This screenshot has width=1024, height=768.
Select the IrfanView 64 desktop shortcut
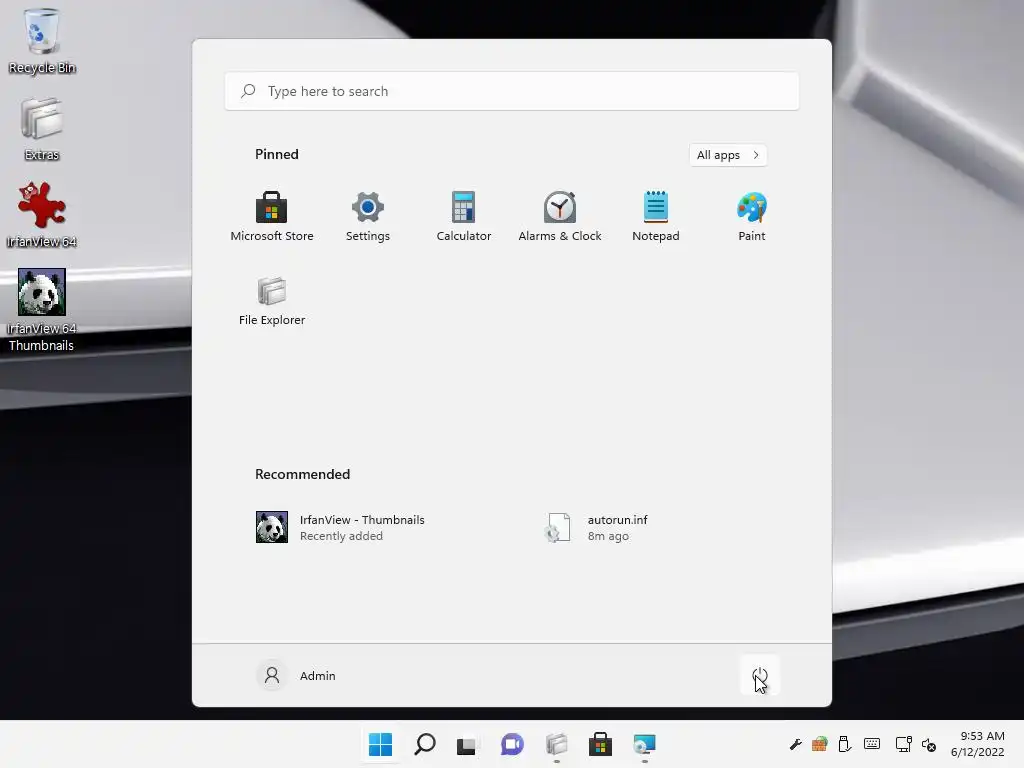[42, 216]
